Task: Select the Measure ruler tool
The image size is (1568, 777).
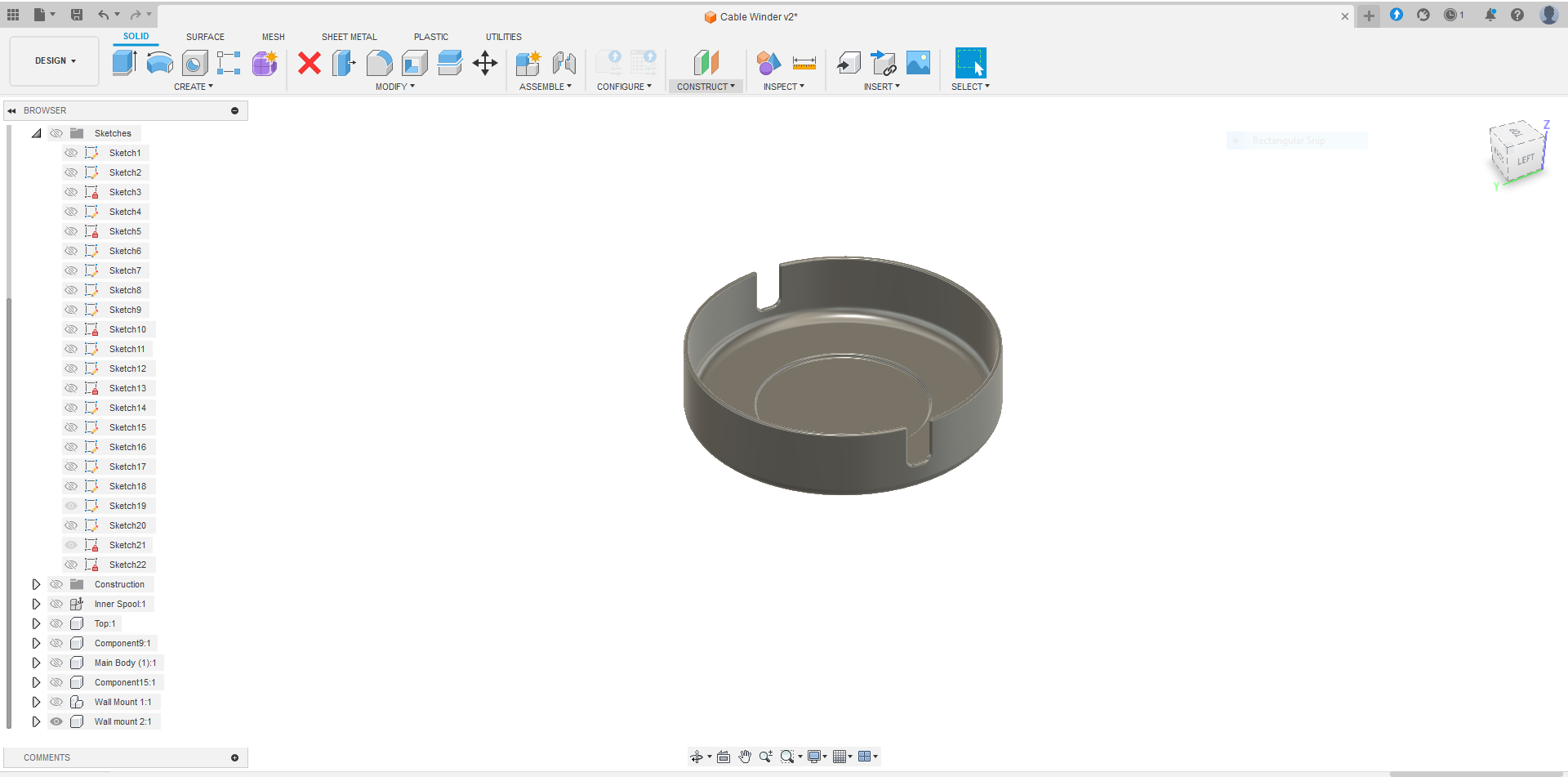Action: [x=804, y=63]
